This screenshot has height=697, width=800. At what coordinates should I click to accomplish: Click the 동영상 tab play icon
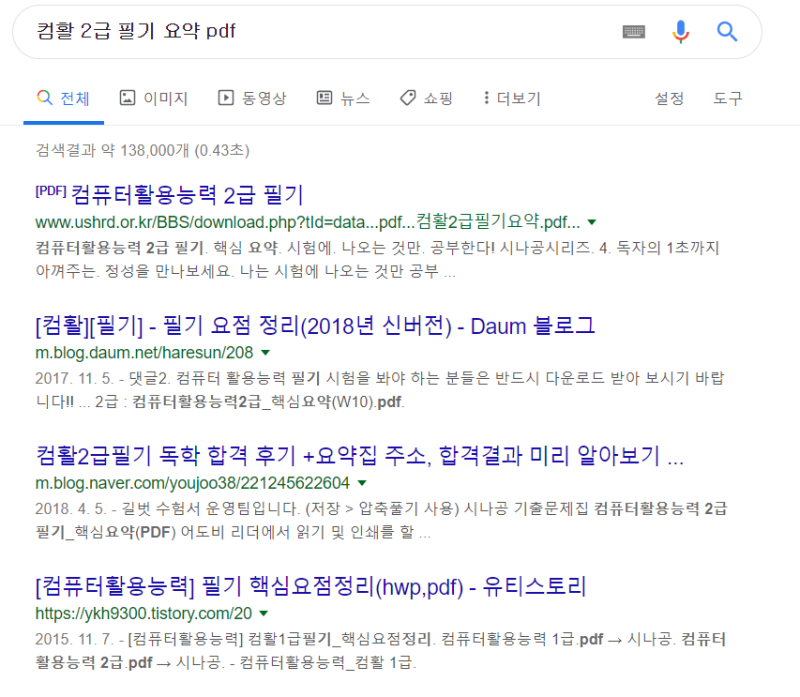[x=226, y=97]
